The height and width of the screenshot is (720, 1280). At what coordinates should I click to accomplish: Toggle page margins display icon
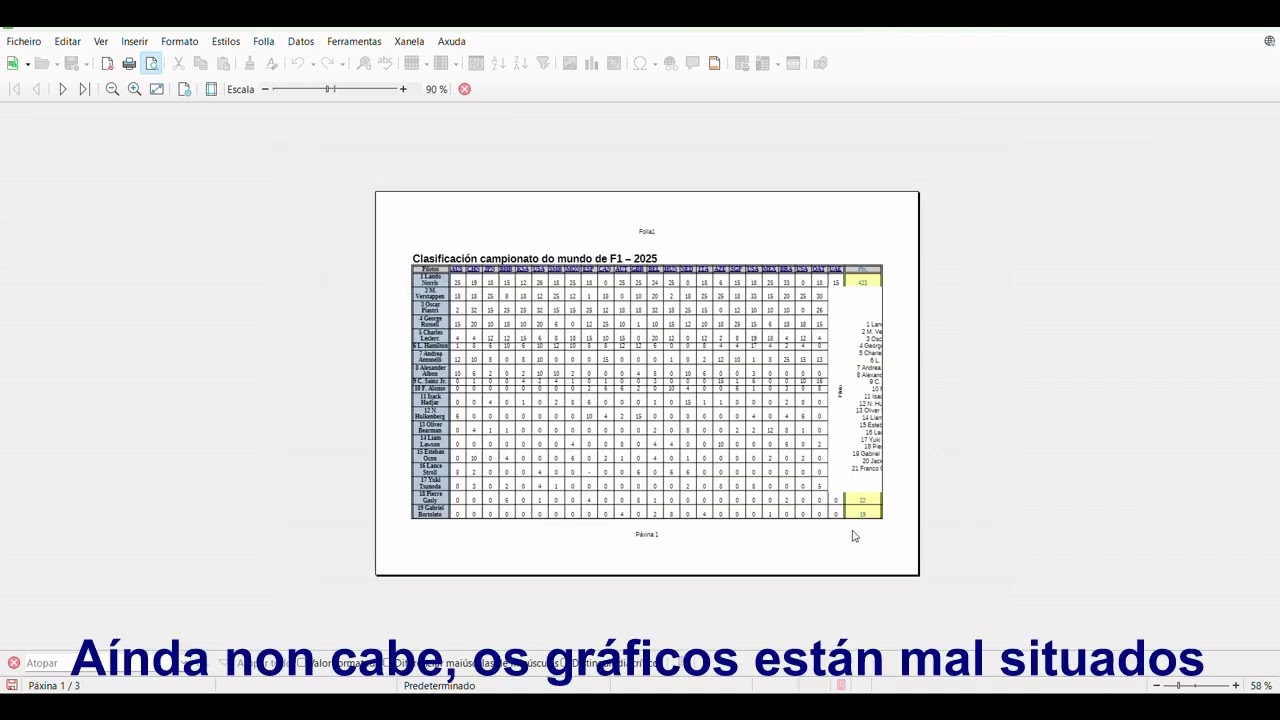coord(211,90)
